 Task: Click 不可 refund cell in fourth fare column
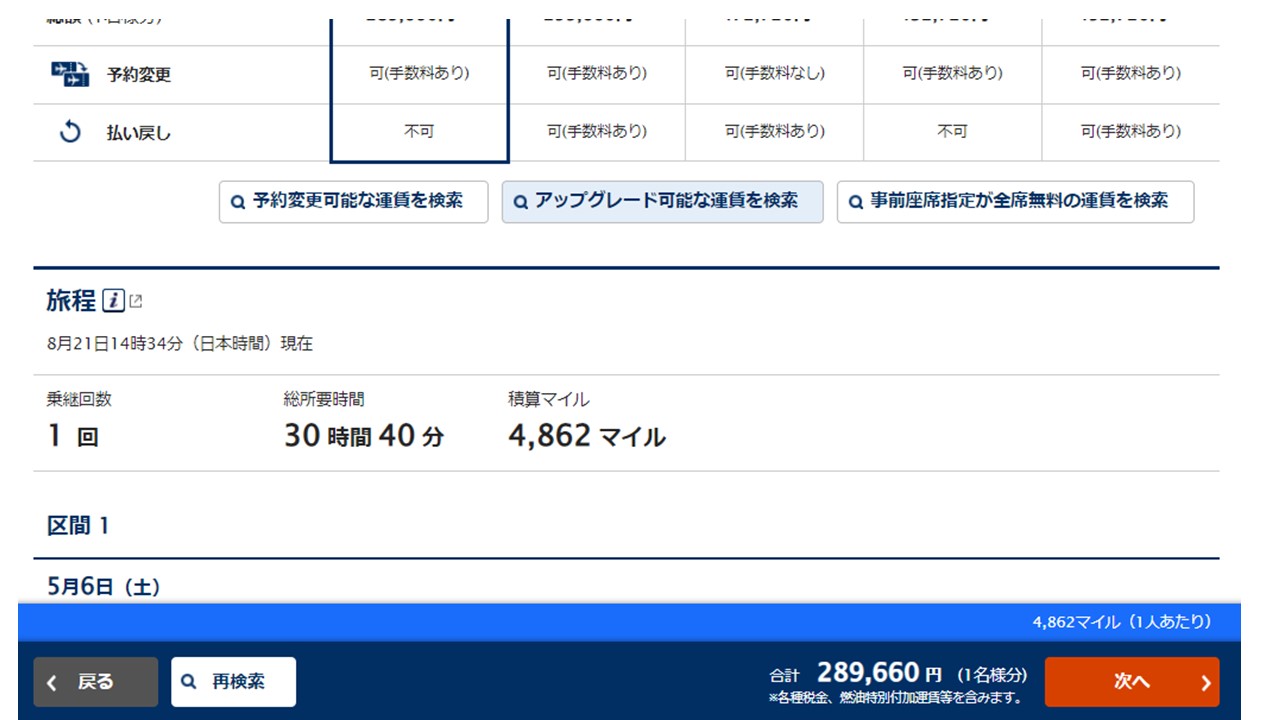(x=953, y=131)
